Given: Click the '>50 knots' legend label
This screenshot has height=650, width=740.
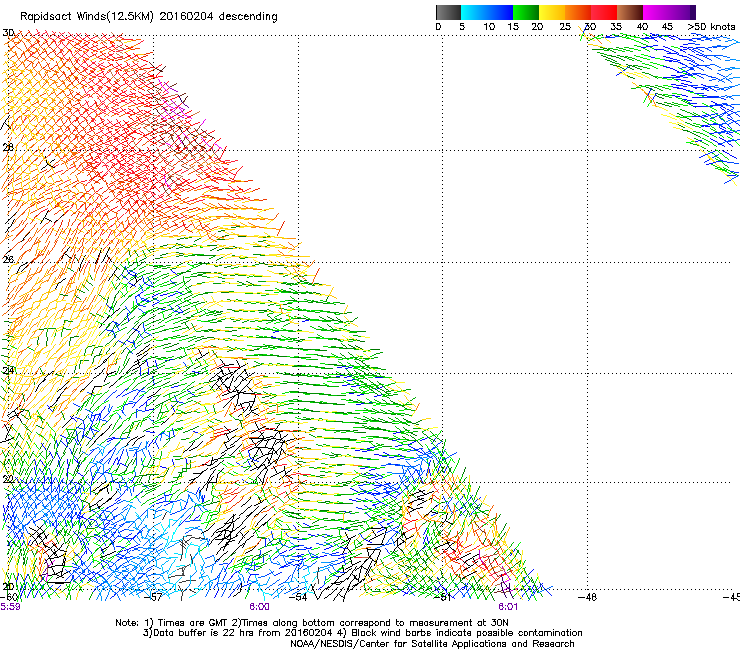Looking at the screenshot, I should pyautogui.click(x=711, y=27).
